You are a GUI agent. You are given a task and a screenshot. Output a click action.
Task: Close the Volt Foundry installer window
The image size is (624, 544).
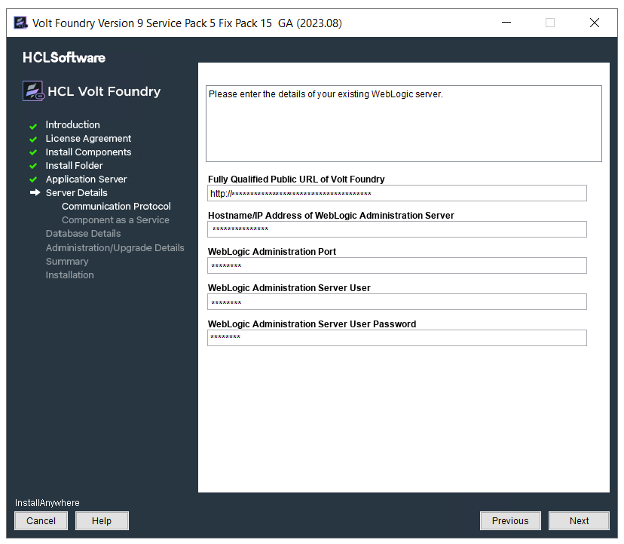pos(594,23)
